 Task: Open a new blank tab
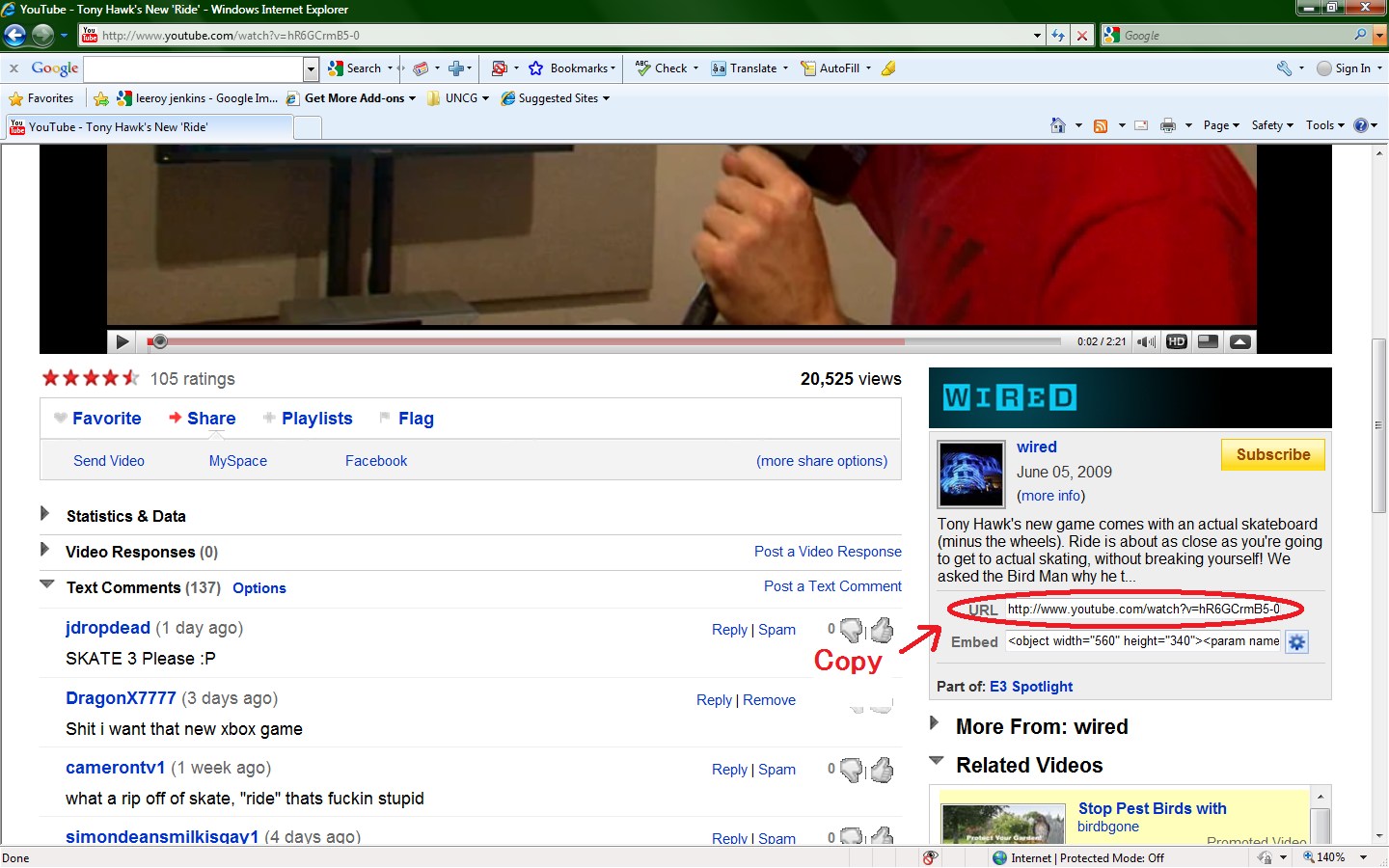point(308,128)
